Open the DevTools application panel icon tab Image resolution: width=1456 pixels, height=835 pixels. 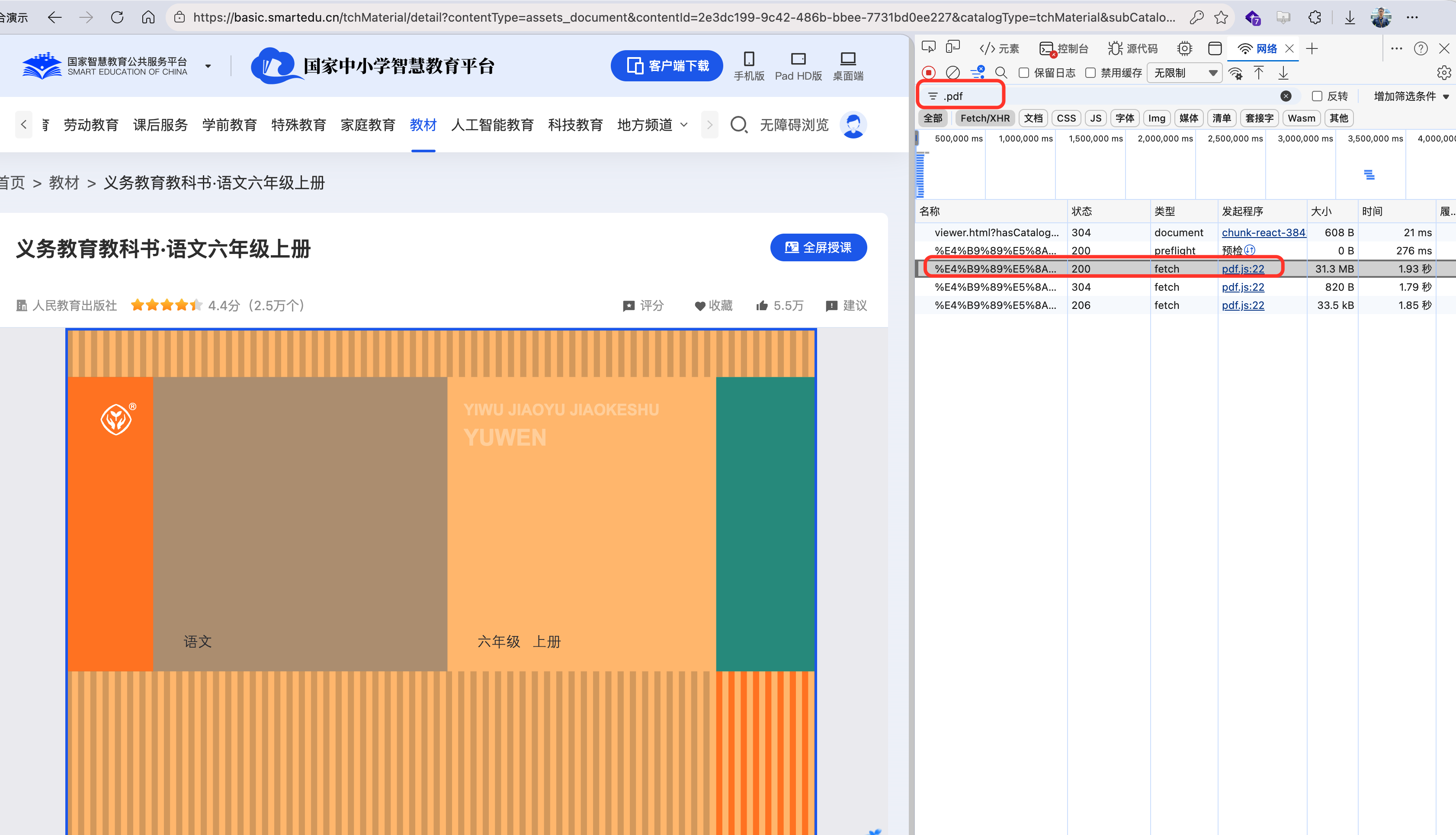click(x=1215, y=48)
